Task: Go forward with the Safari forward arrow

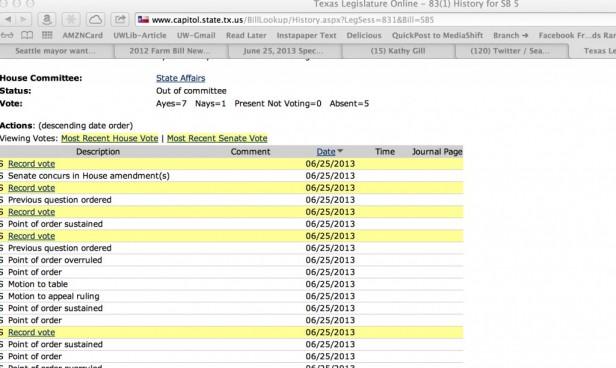Action: pyautogui.click(x=23, y=19)
